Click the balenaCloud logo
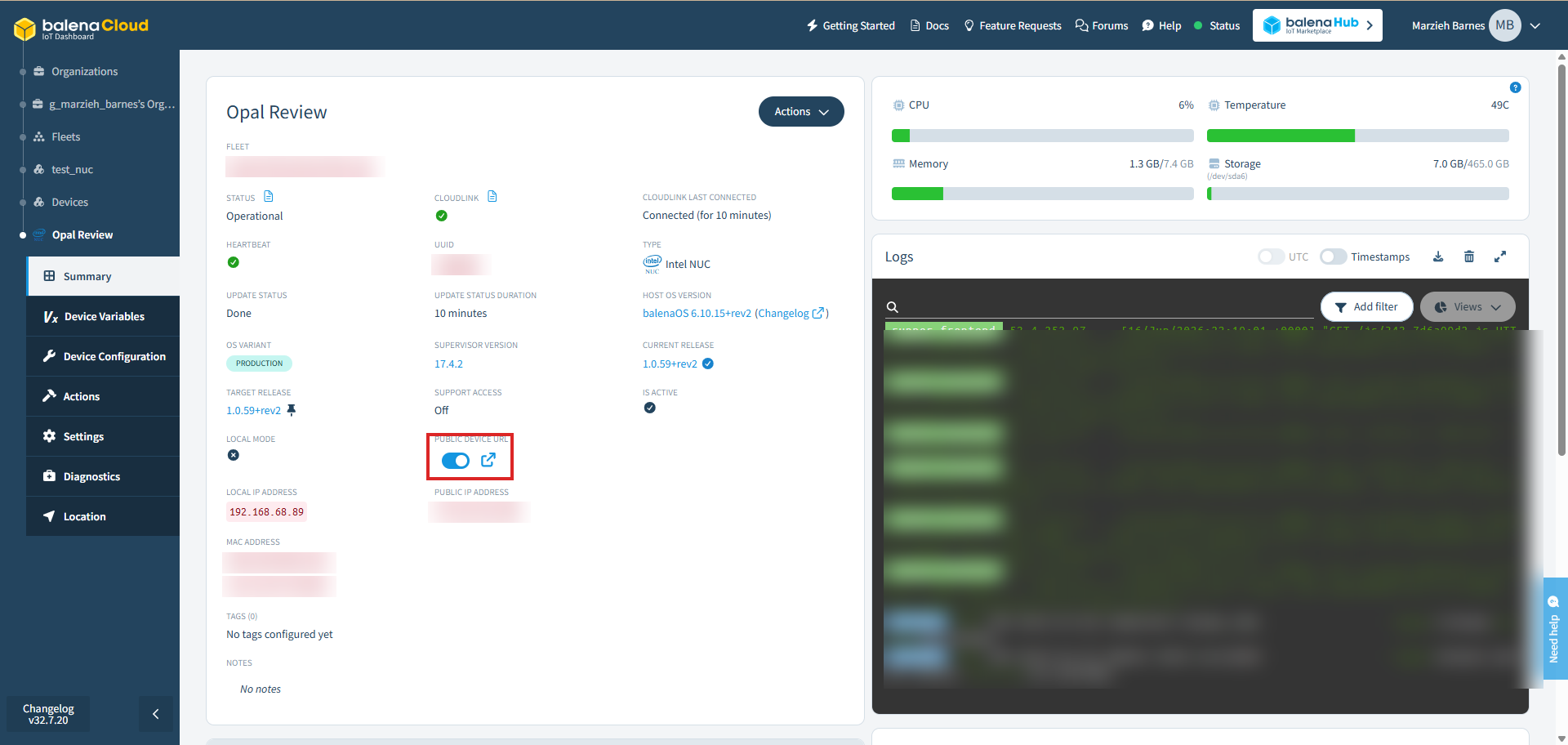This screenshot has width=1568, height=745. tap(82, 28)
